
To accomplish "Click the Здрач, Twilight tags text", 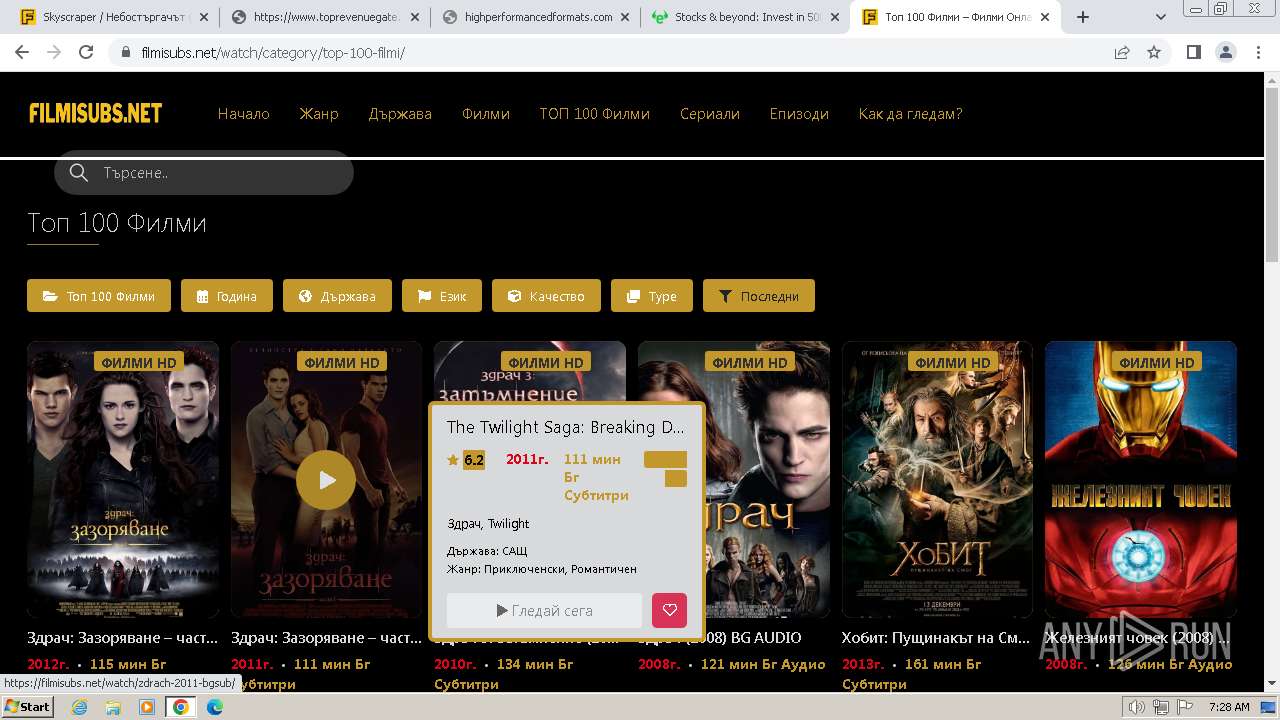I will point(488,524).
